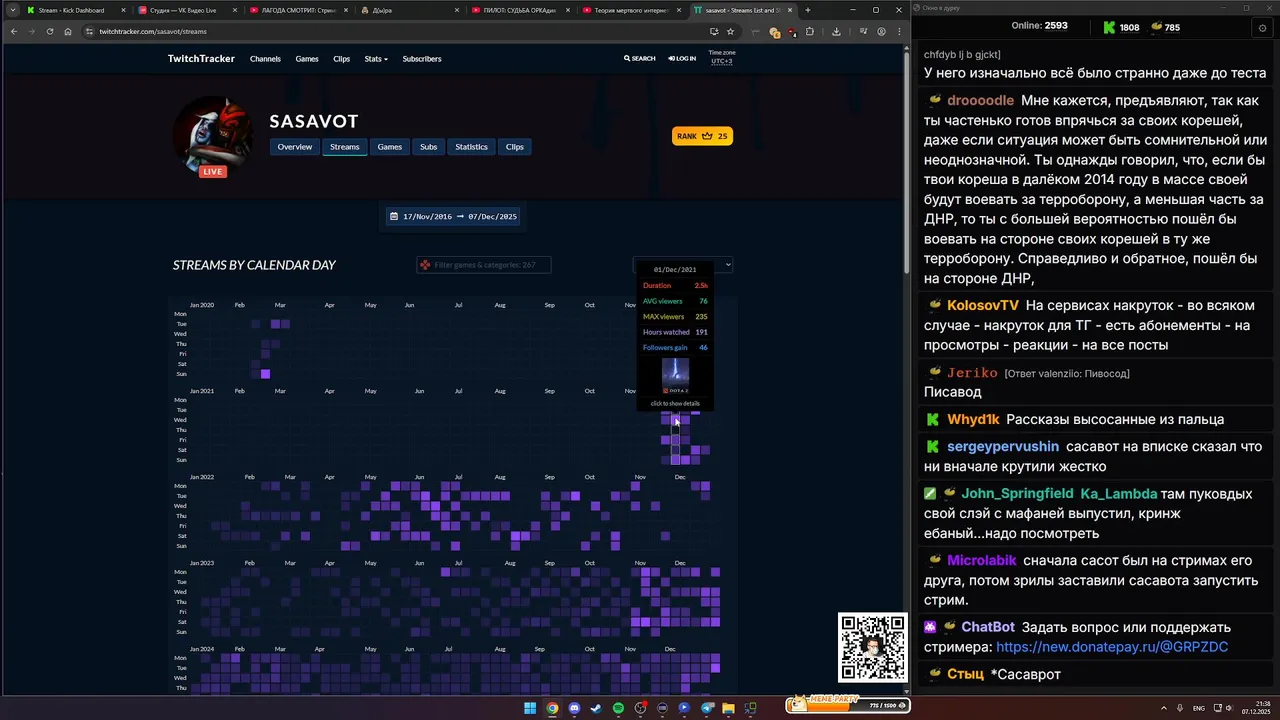This screenshot has width=1280, height=720.
Task: Open Steam from the taskbar
Action: click(x=596, y=708)
